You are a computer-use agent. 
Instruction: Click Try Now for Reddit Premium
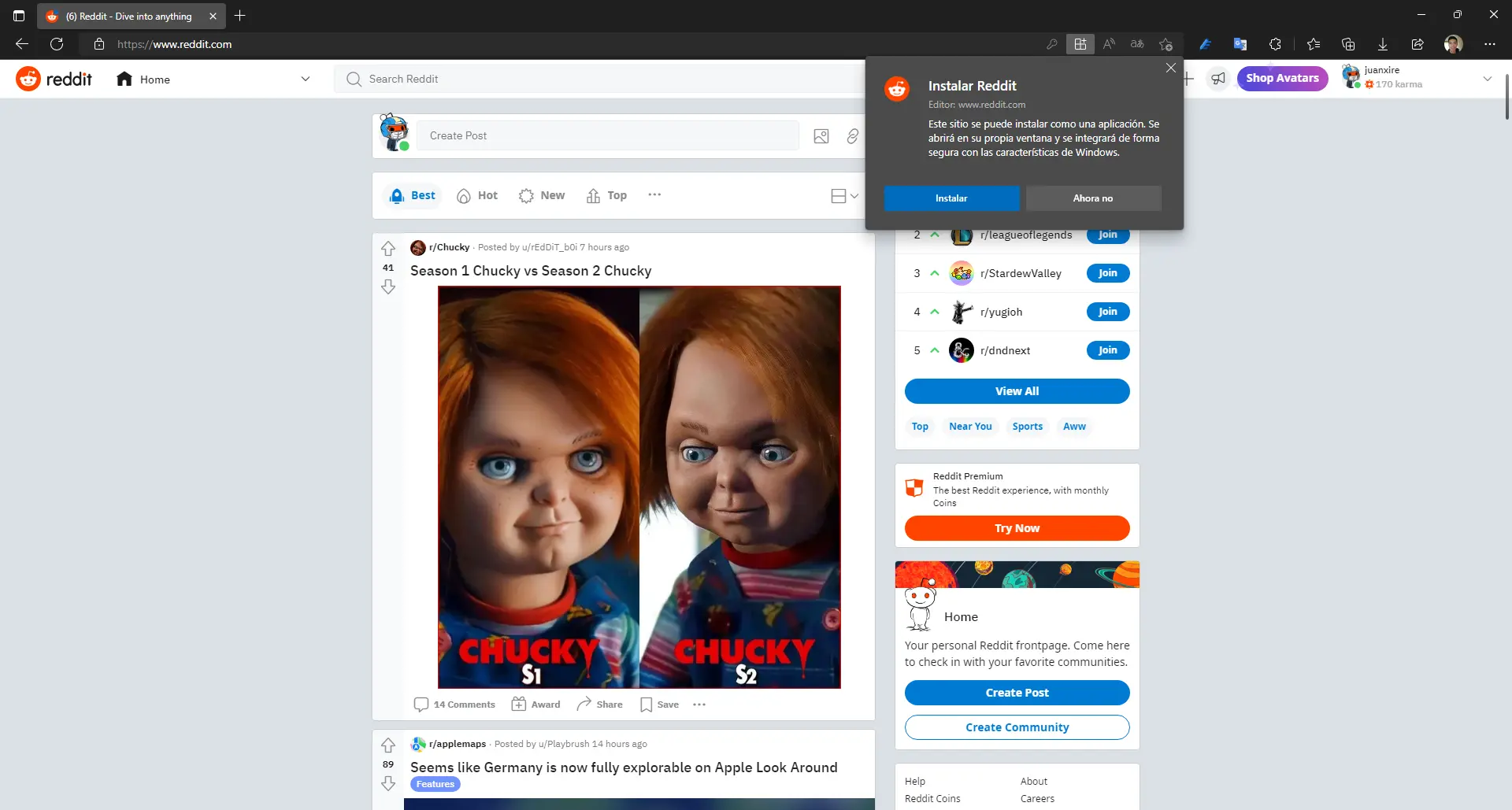1017,528
